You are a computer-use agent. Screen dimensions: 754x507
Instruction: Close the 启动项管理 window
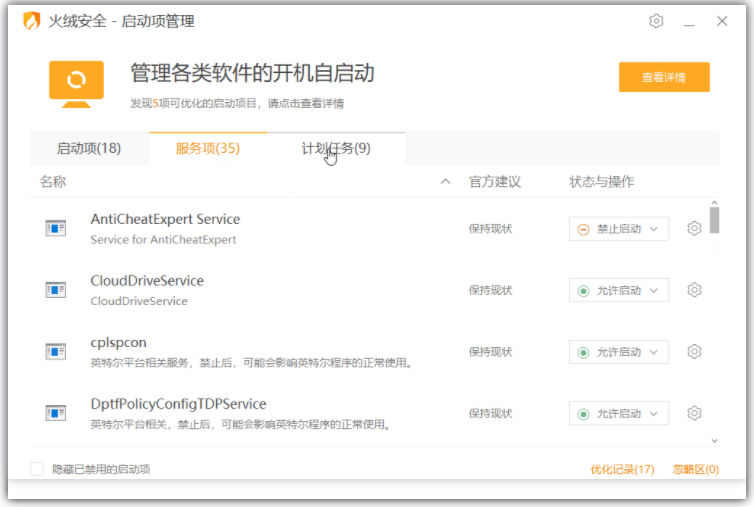[722, 21]
